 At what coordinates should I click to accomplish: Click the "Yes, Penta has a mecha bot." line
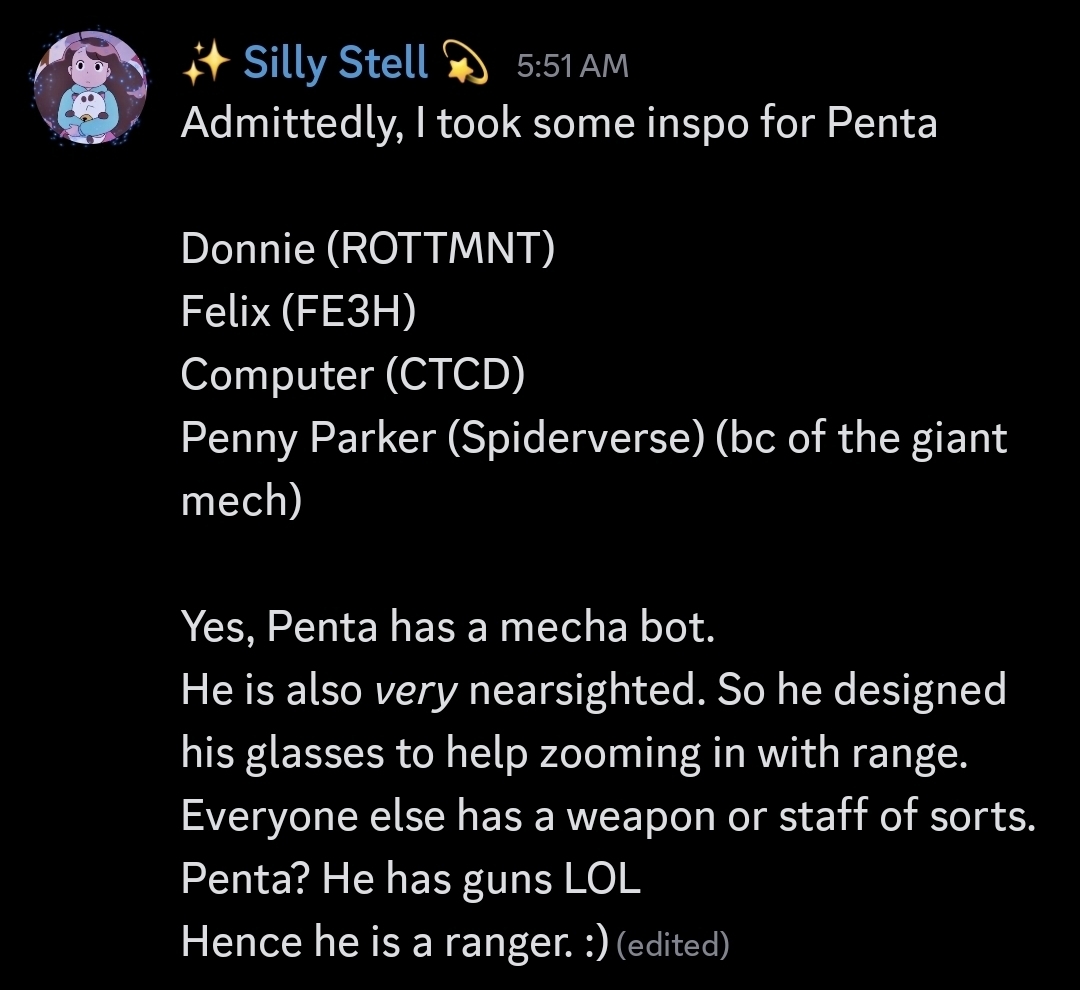point(448,628)
